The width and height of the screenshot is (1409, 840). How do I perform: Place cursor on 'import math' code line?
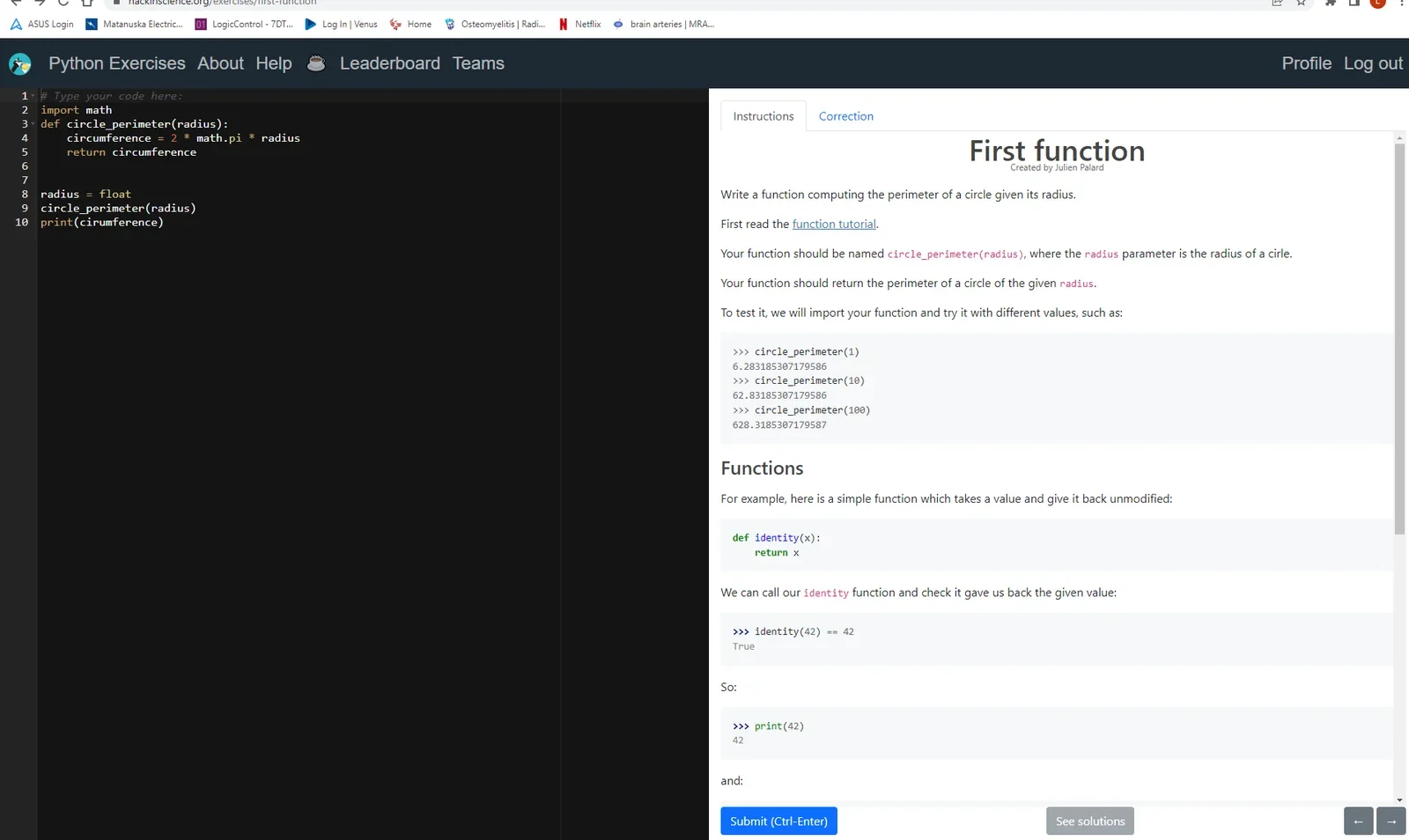pyautogui.click(x=77, y=110)
